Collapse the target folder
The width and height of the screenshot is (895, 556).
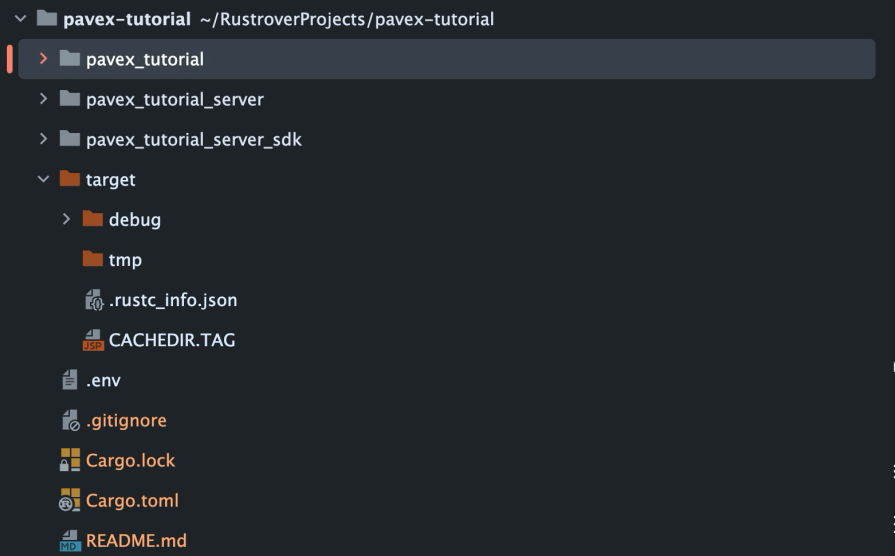(x=43, y=179)
